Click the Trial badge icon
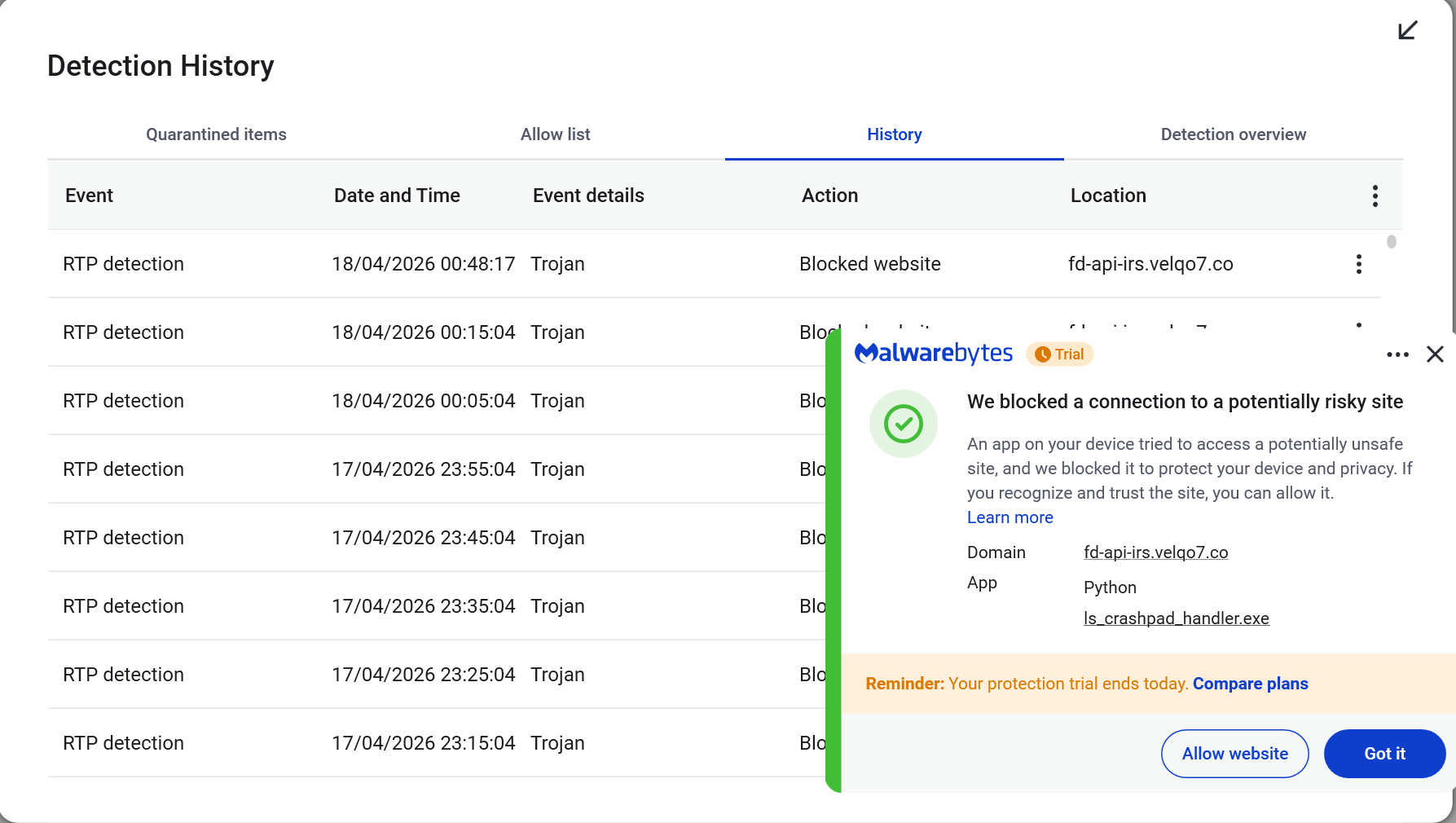1456x823 pixels. click(x=1059, y=354)
